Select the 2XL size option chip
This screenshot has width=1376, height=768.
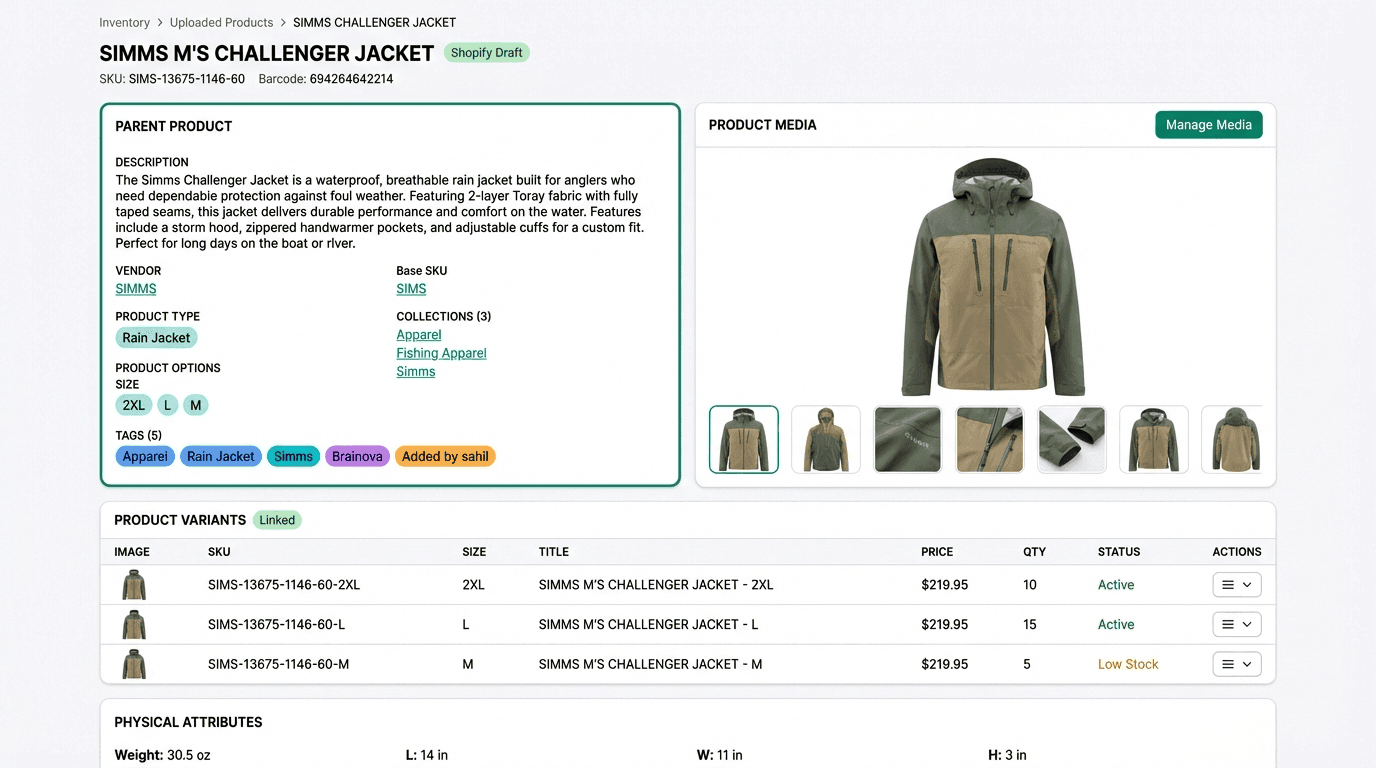(133, 405)
